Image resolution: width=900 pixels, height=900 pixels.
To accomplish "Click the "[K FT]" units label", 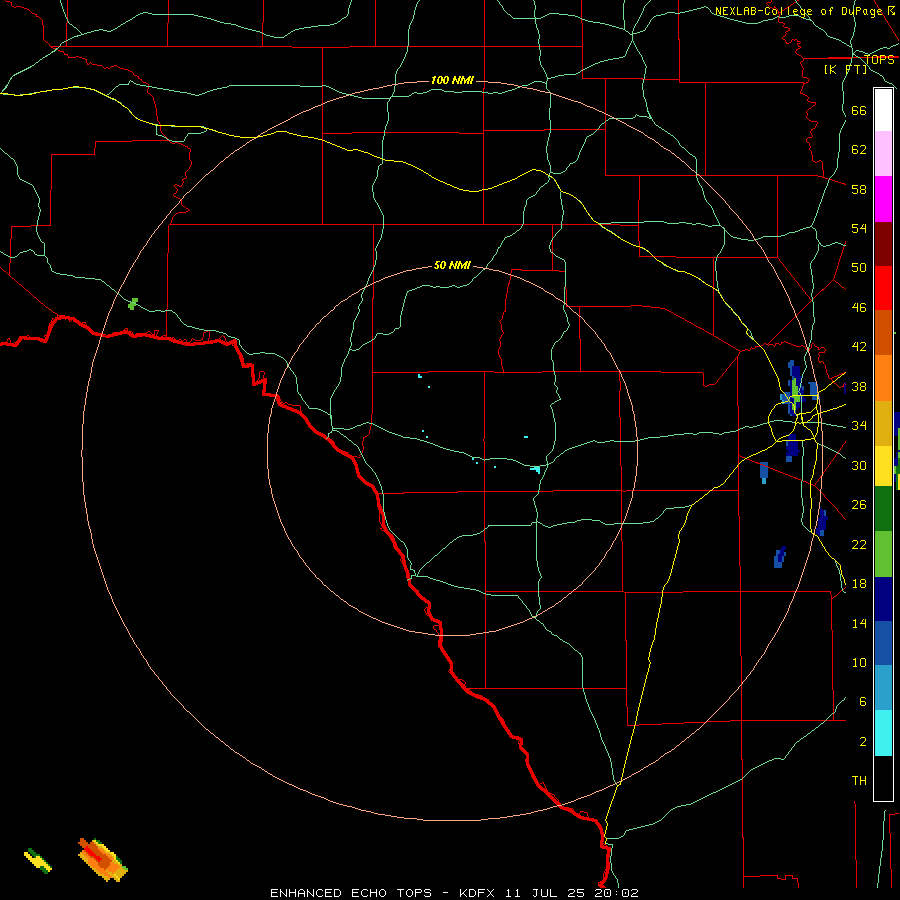I will click(845, 69).
